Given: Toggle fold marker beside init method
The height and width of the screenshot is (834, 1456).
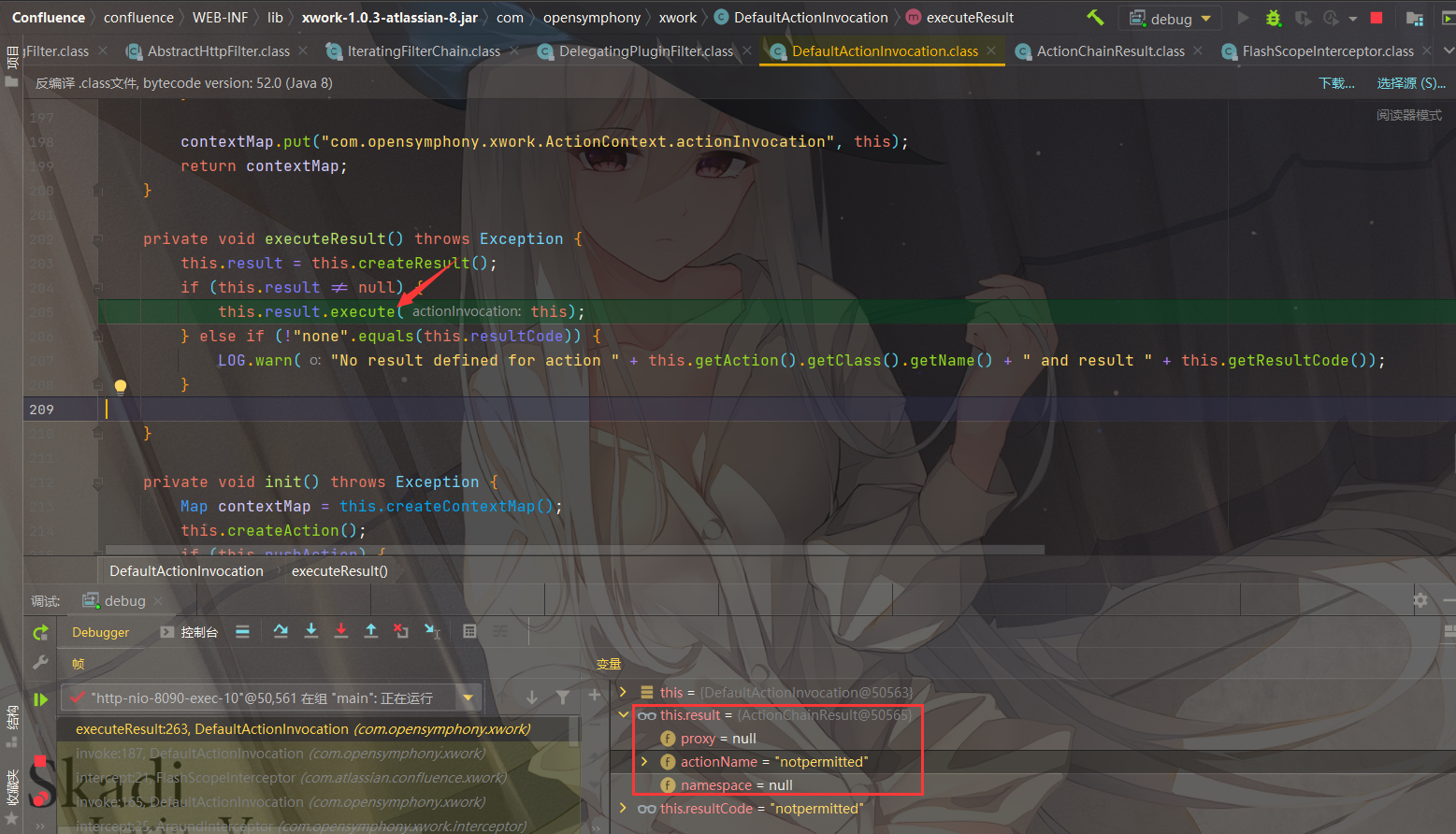Looking at the screenshot, I should tap(98, 482).
